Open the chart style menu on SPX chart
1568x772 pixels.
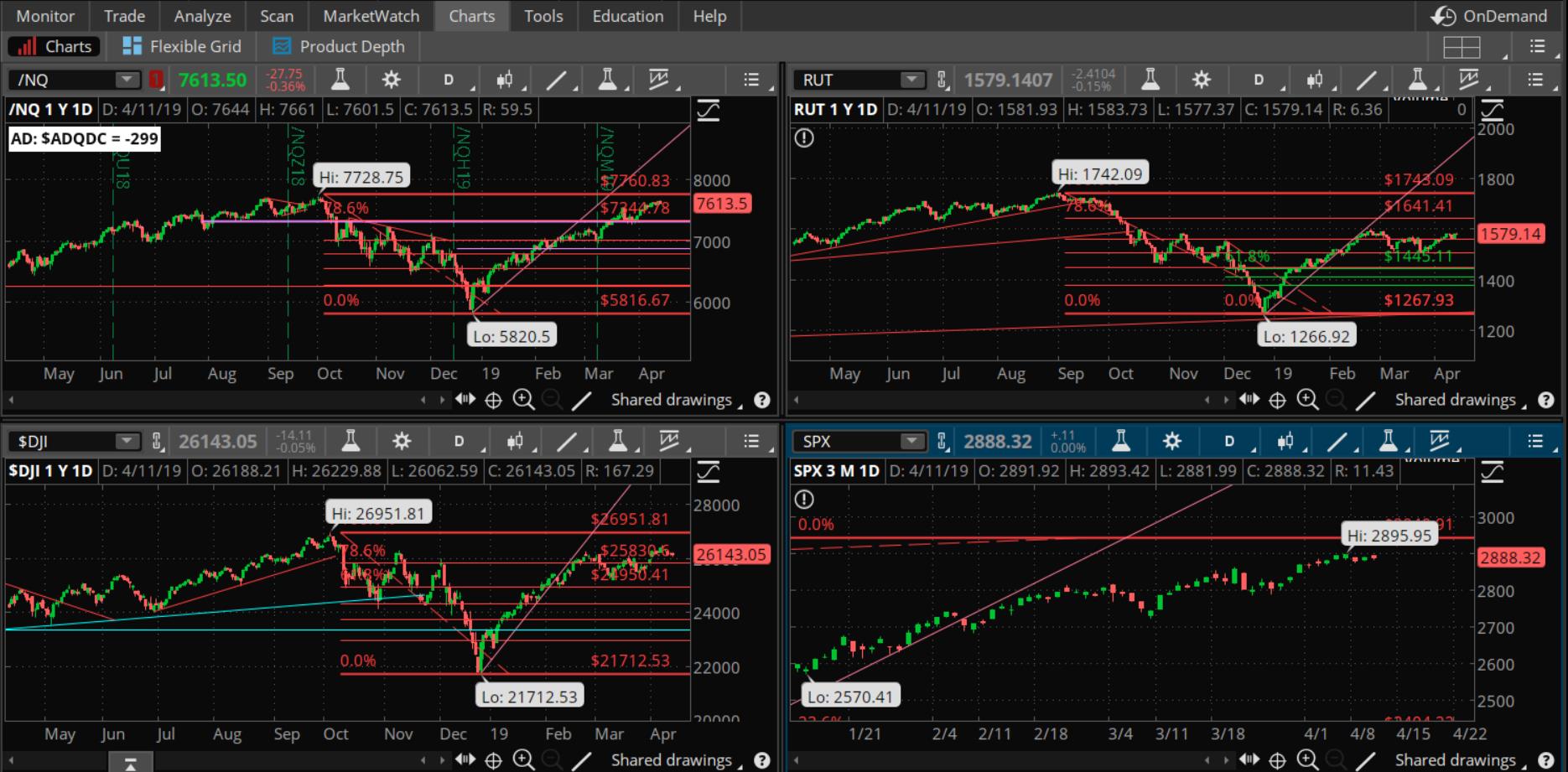pyautogui.click(x=1285, y=441)
